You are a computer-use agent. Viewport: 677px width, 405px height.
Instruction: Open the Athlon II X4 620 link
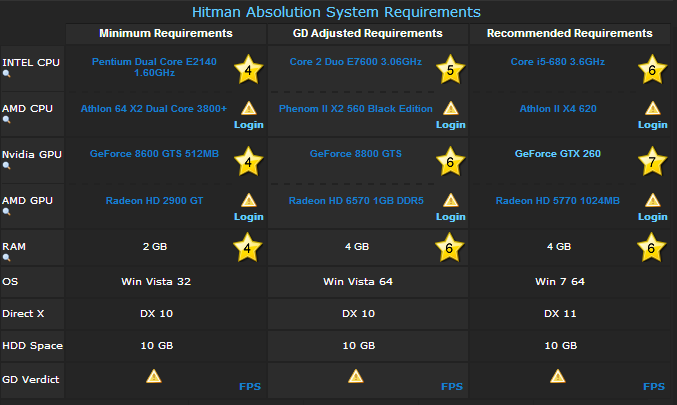point(558,109)
